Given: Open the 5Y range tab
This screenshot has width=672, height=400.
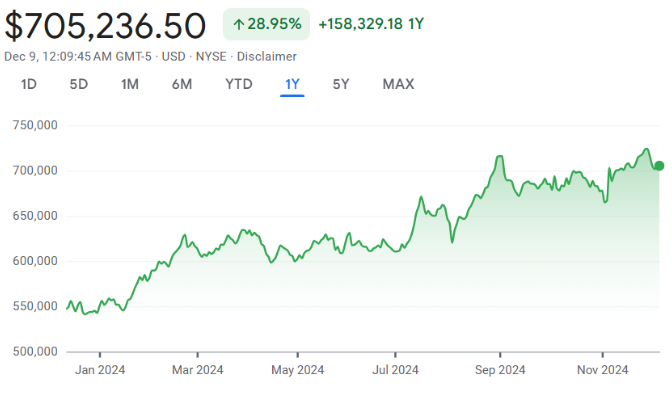Looking at the screenshot, I should (x=341, y=84).
